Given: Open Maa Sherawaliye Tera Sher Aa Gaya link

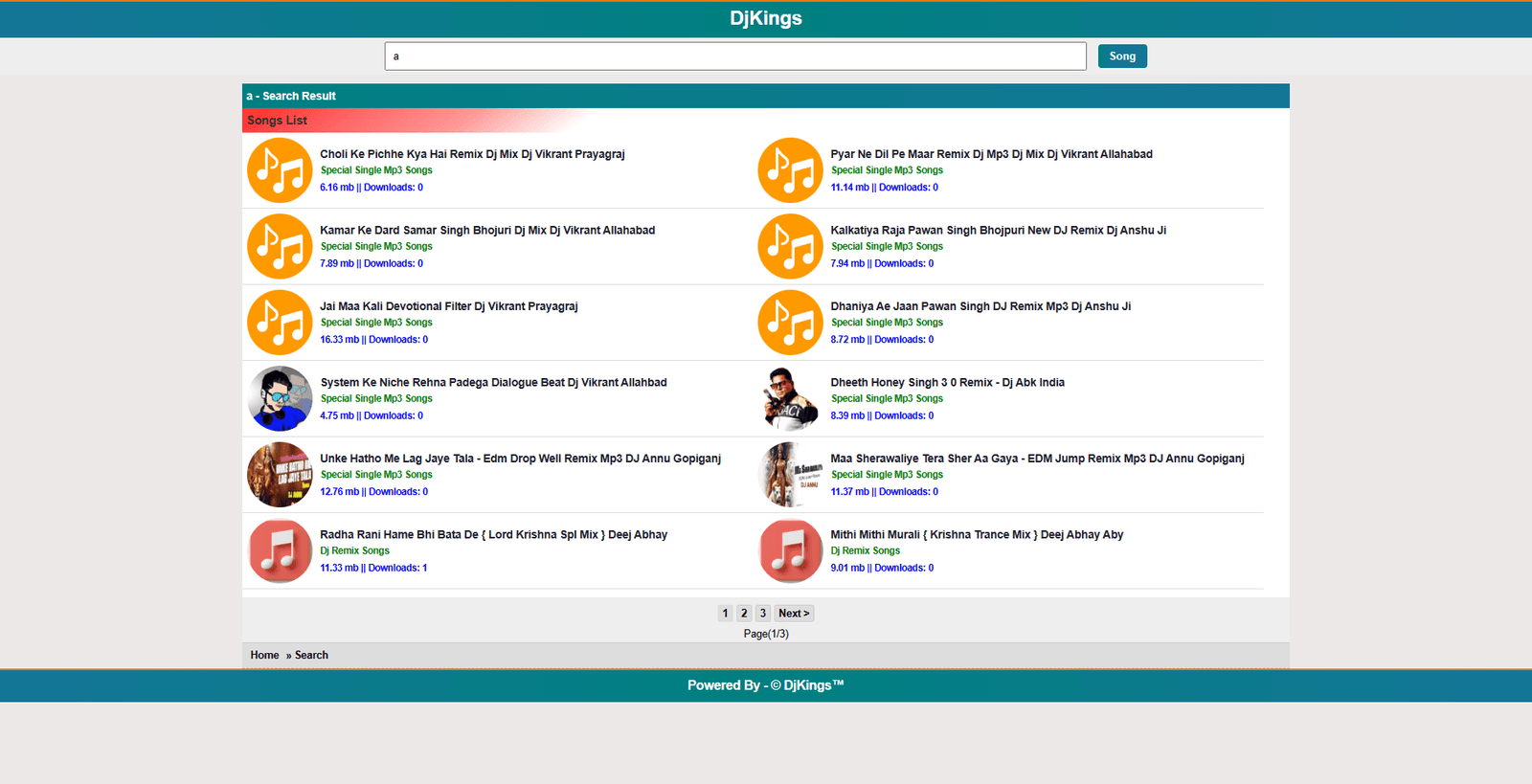Looking at the screenshot, I should click(1037, 459).
